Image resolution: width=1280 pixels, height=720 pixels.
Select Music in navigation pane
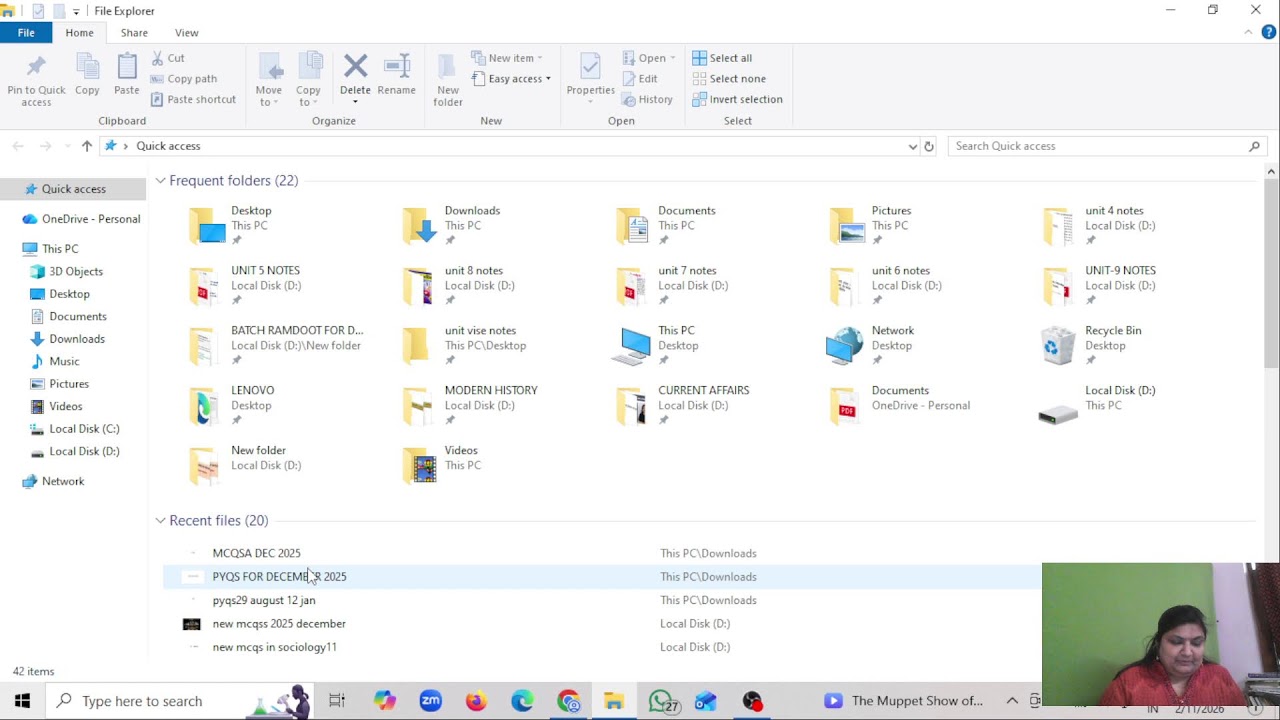pos(64,361)
